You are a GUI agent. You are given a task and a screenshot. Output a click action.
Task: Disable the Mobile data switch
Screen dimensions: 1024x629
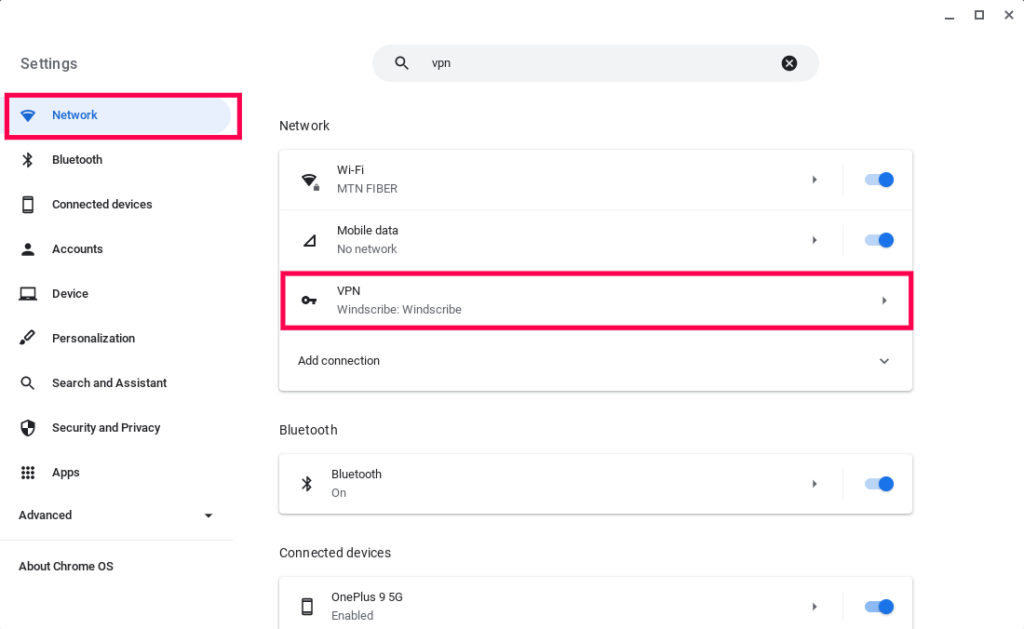[x=878, y=240]
